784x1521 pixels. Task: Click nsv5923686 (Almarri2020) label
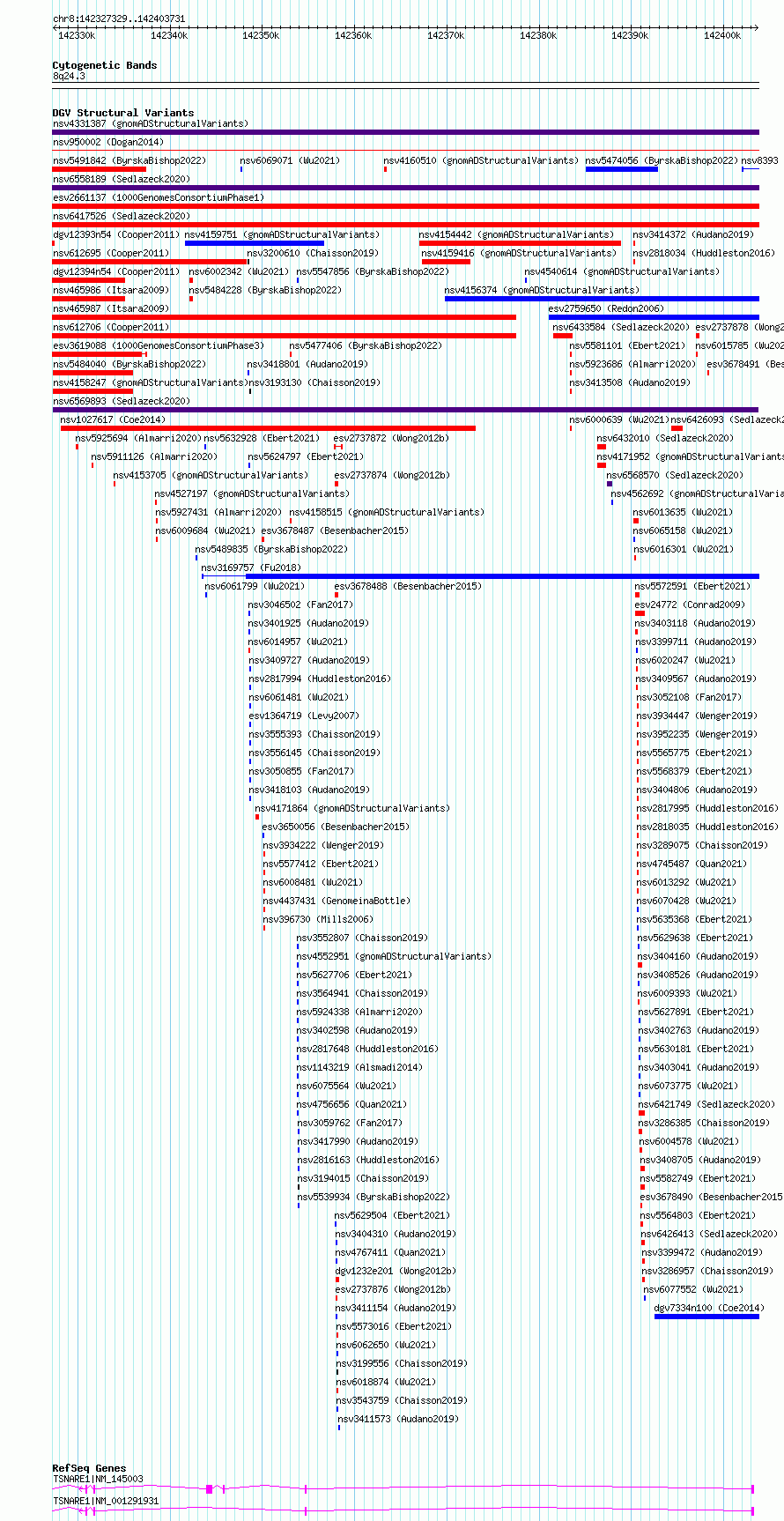tap(632, 364)
